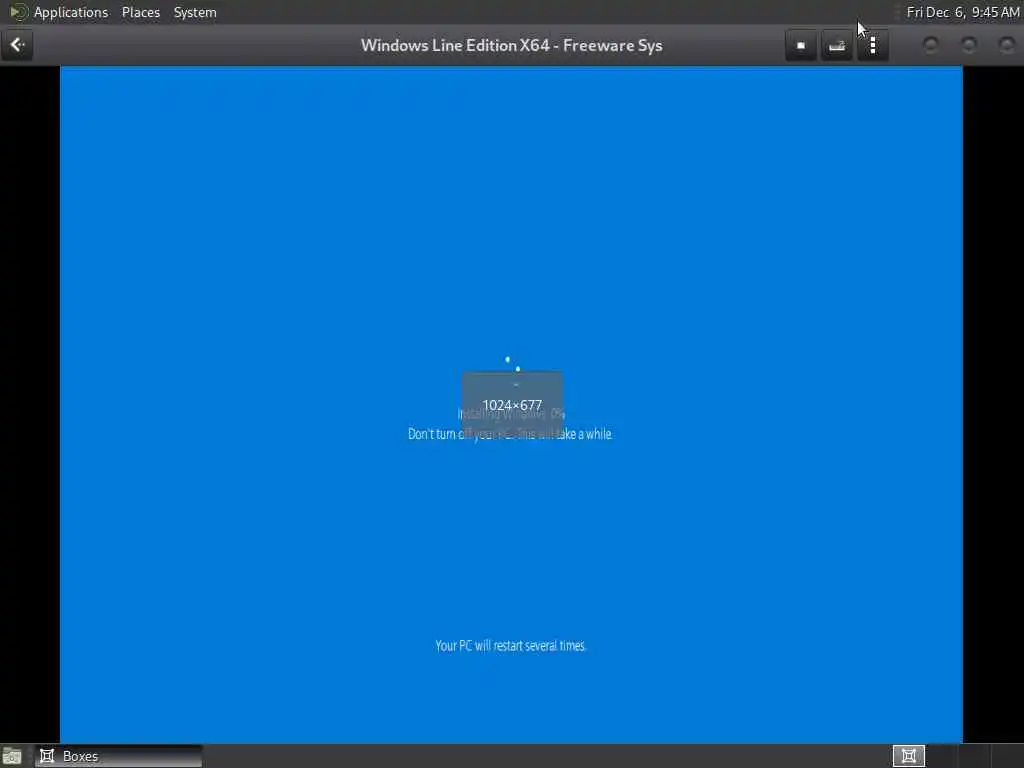Go back with the arrow button

coord(17,45)
